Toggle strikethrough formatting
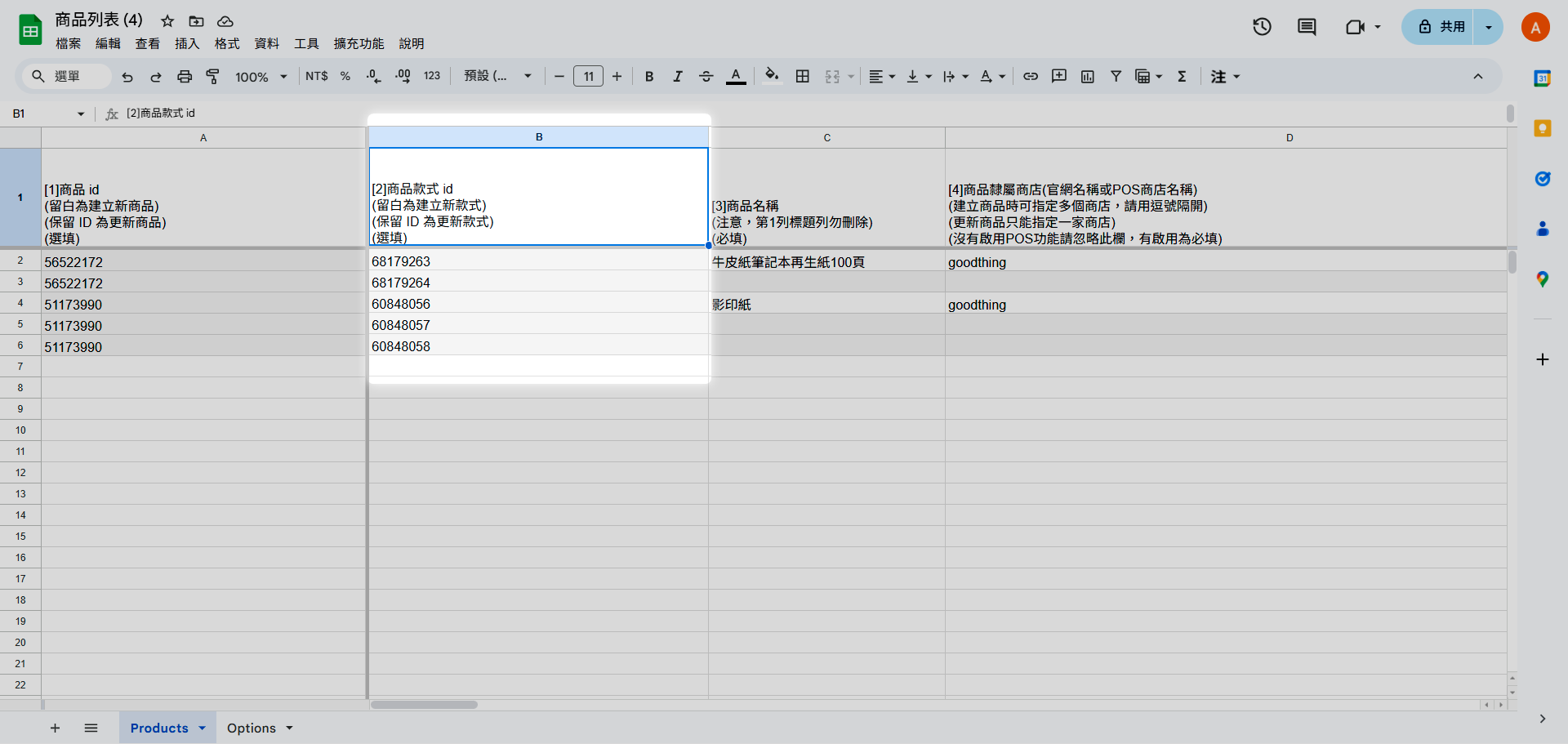This screenshot has width=1568, height=744. [x=706, y=77]
